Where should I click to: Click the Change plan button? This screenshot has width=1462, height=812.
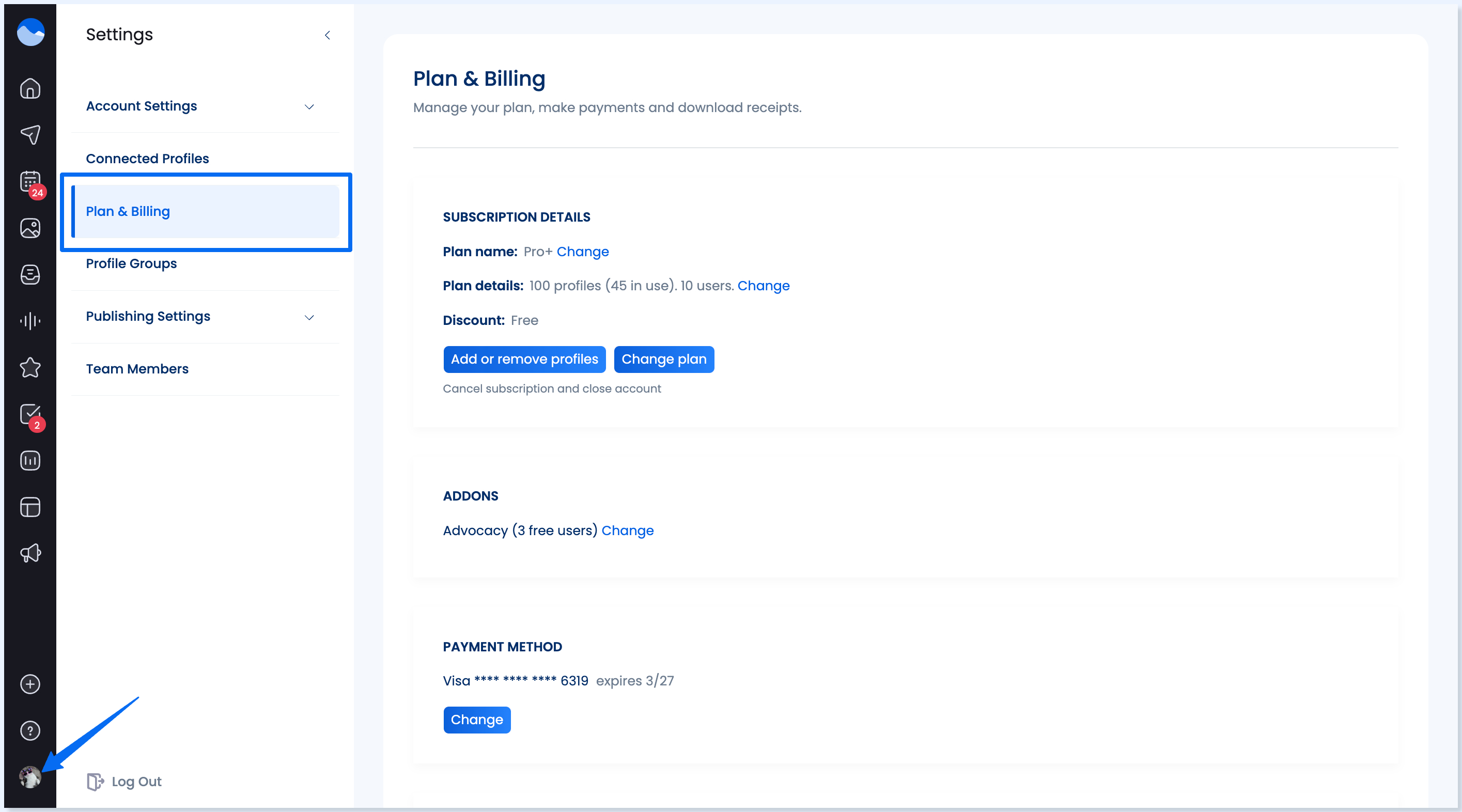point(663,359)
